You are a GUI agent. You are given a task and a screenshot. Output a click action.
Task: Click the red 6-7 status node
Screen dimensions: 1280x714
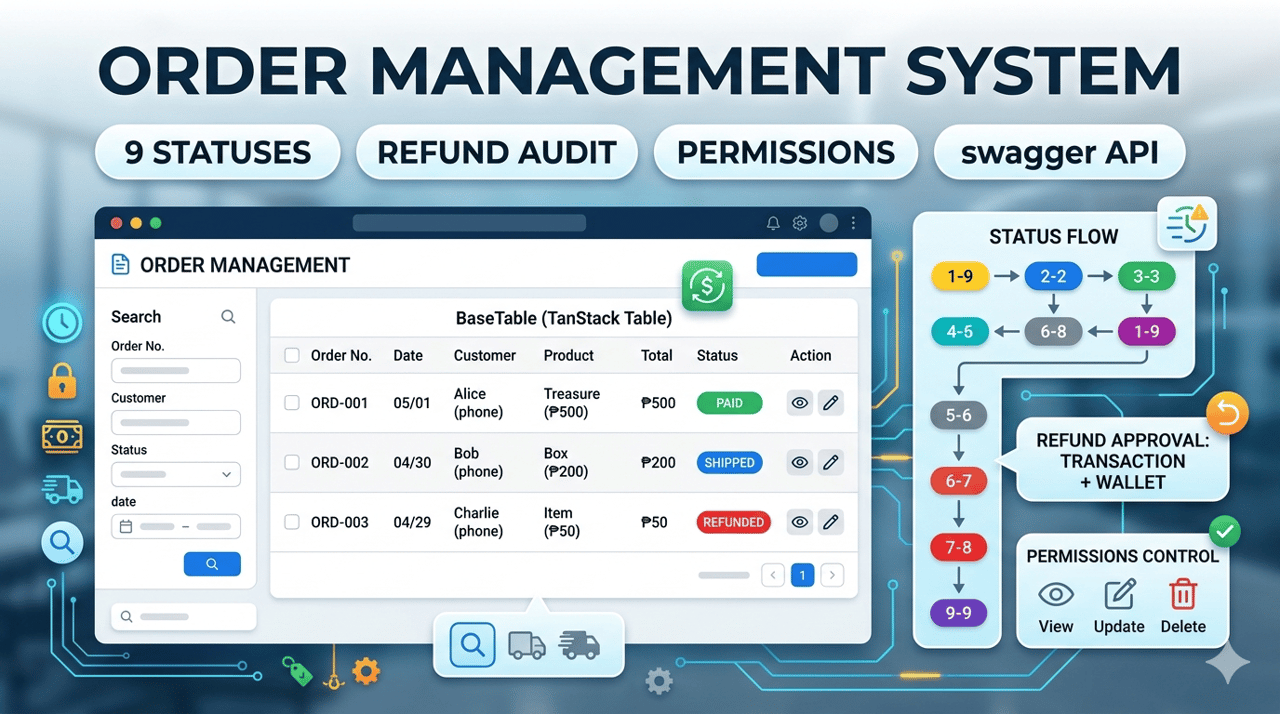(x=958, y=481)
